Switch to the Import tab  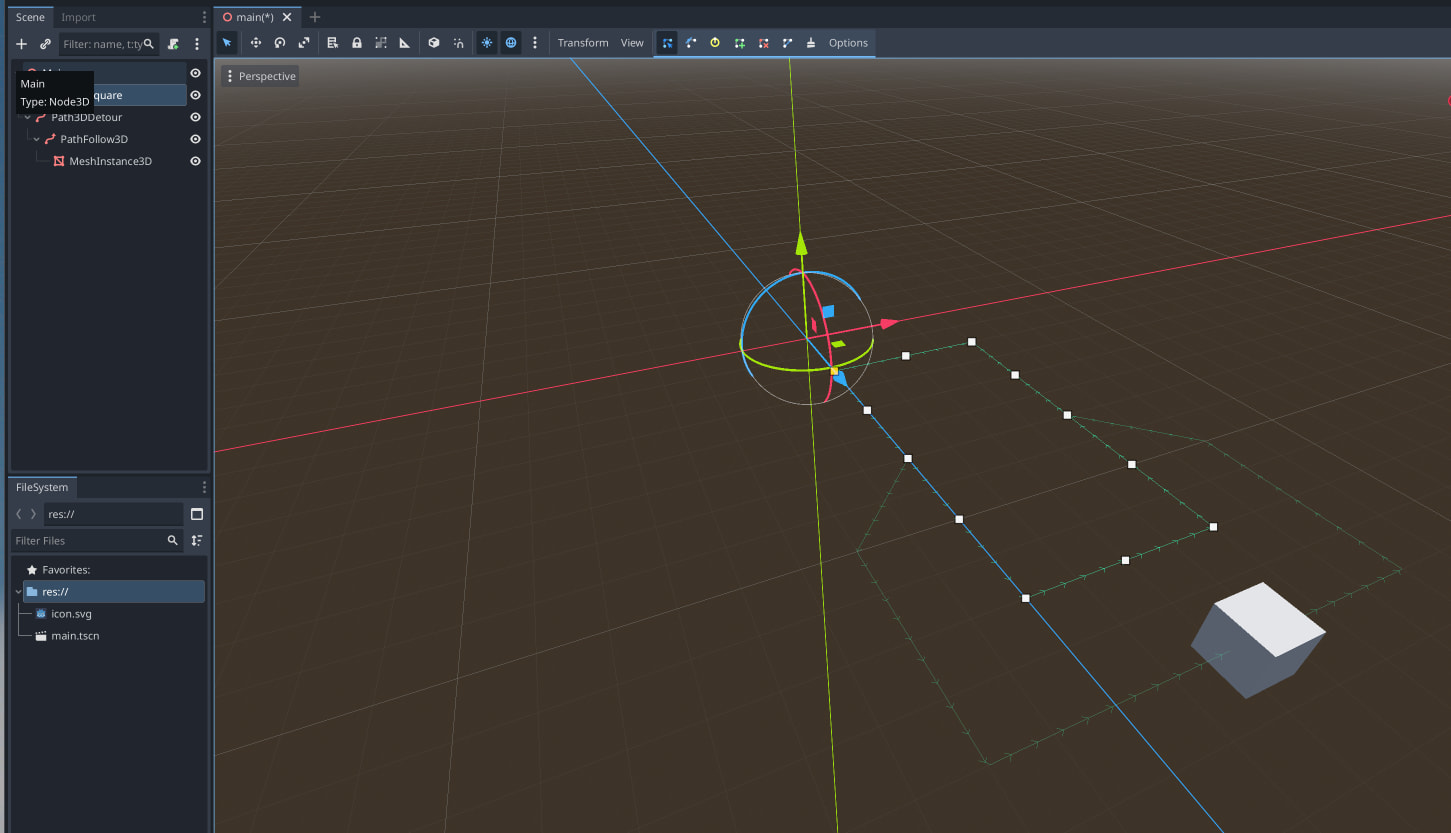pos(79,17)
